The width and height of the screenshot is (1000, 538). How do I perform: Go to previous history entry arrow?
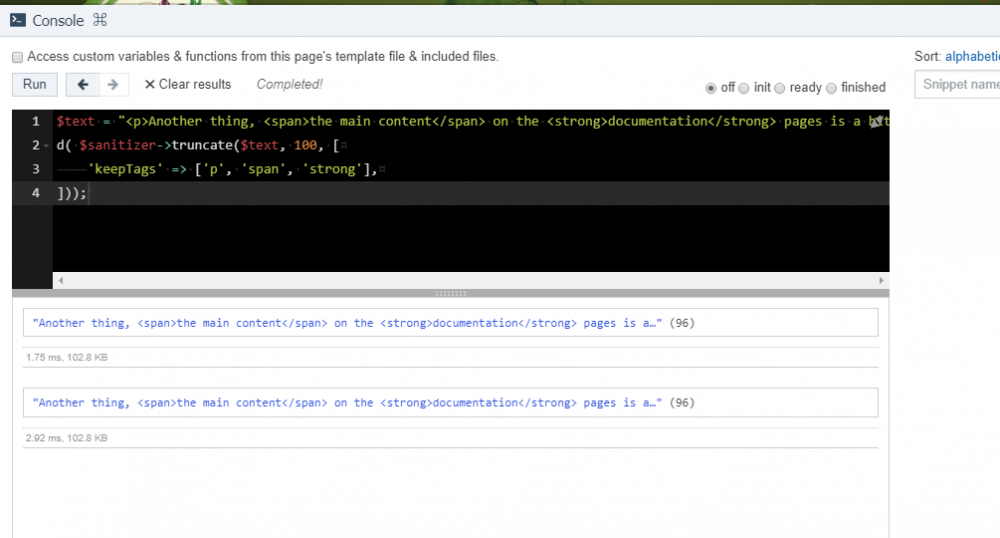coord(83,85)
